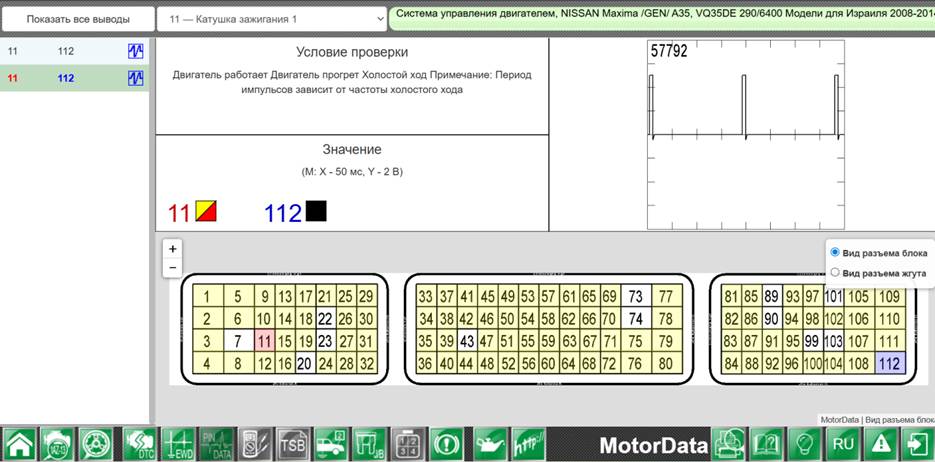
Task: Click the red '11' pin label under Значение
Action: point(178,213)
